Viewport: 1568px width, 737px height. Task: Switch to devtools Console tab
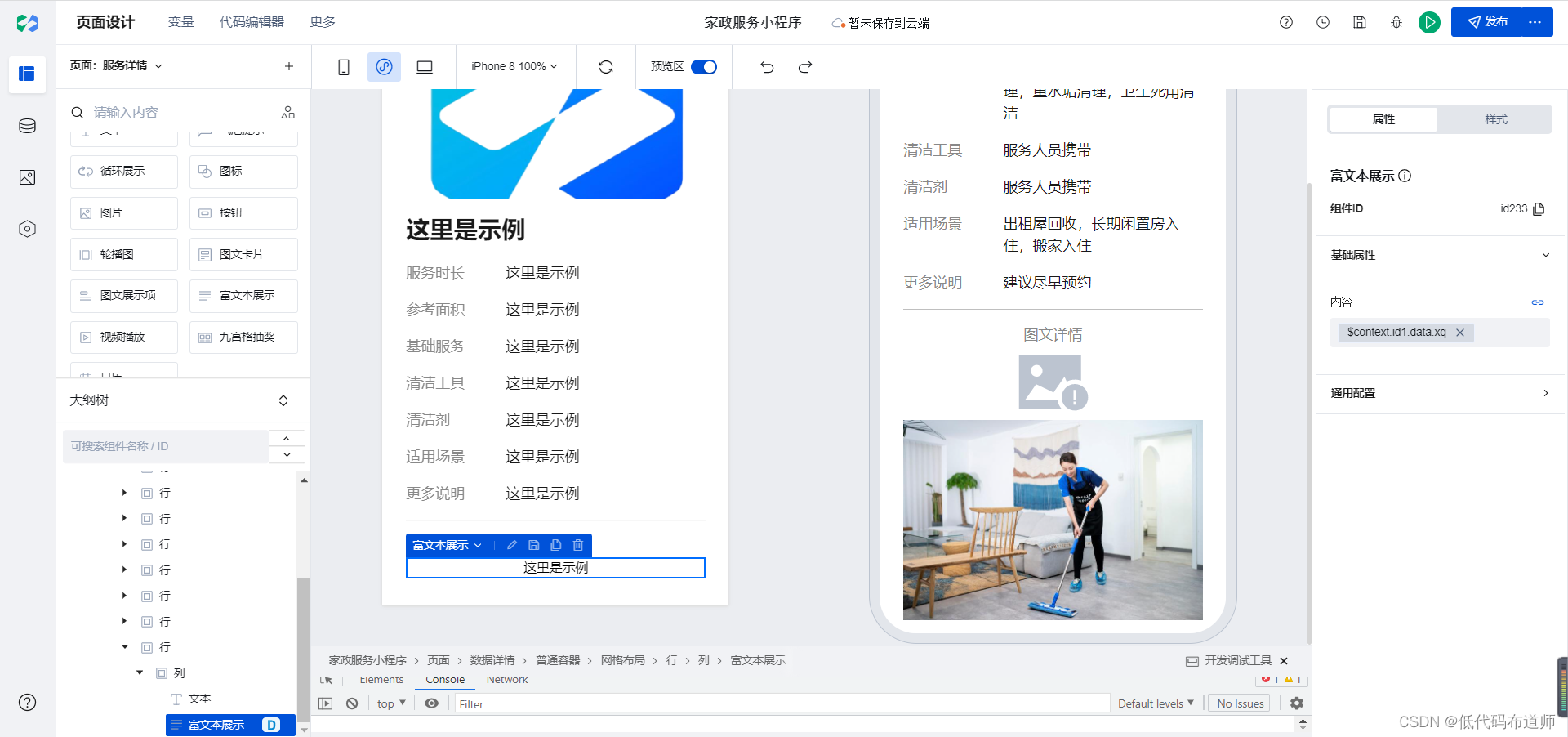(445, 680)
